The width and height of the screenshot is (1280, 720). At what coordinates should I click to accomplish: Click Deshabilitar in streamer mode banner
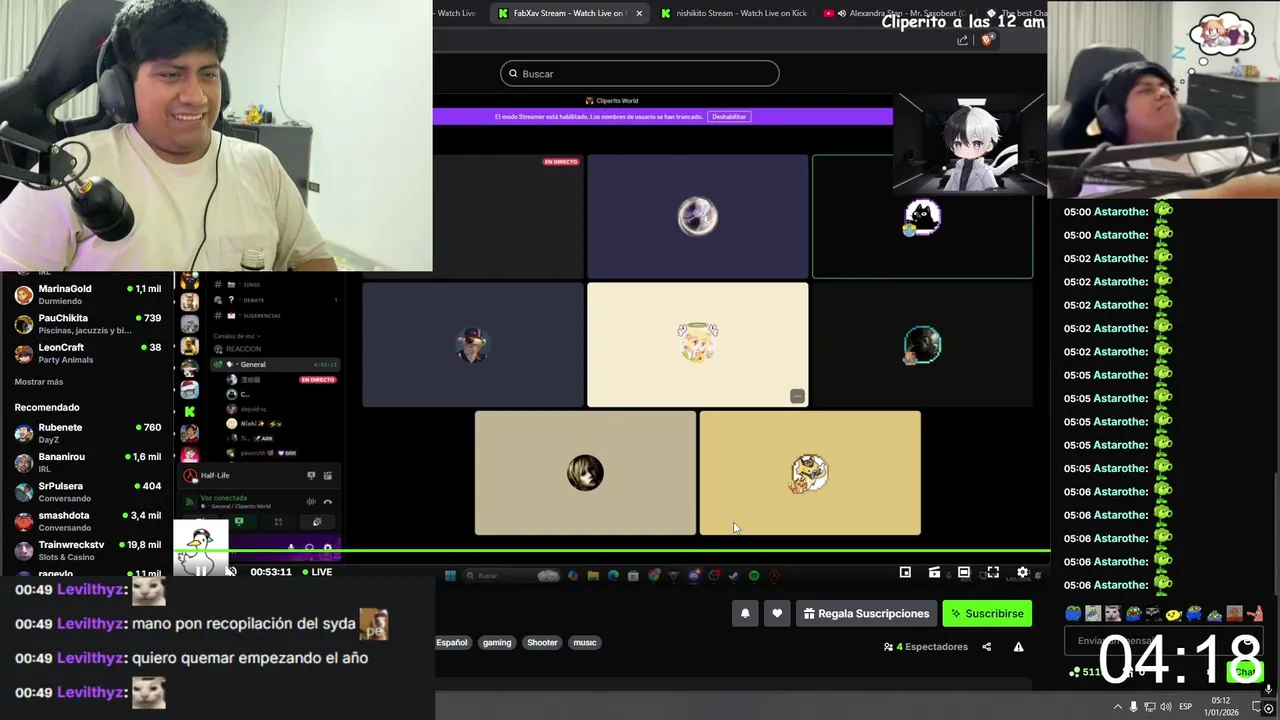click(x=729, y=117)
